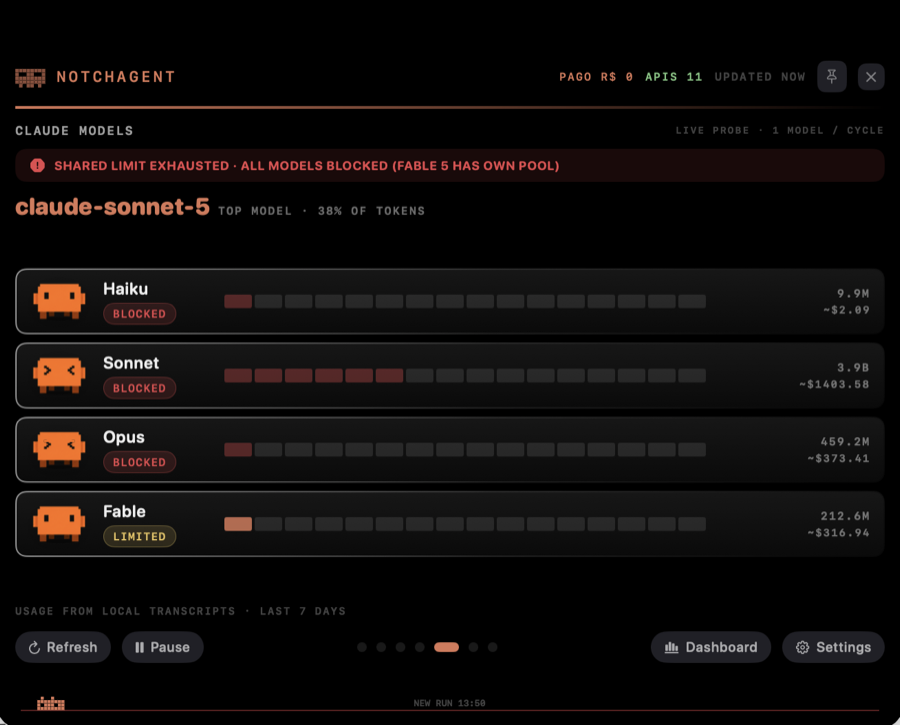Click the small pixel mascot on the timeline
This screenshot has width=900, height=725.
pyautogui.click(x=51, y=703)
